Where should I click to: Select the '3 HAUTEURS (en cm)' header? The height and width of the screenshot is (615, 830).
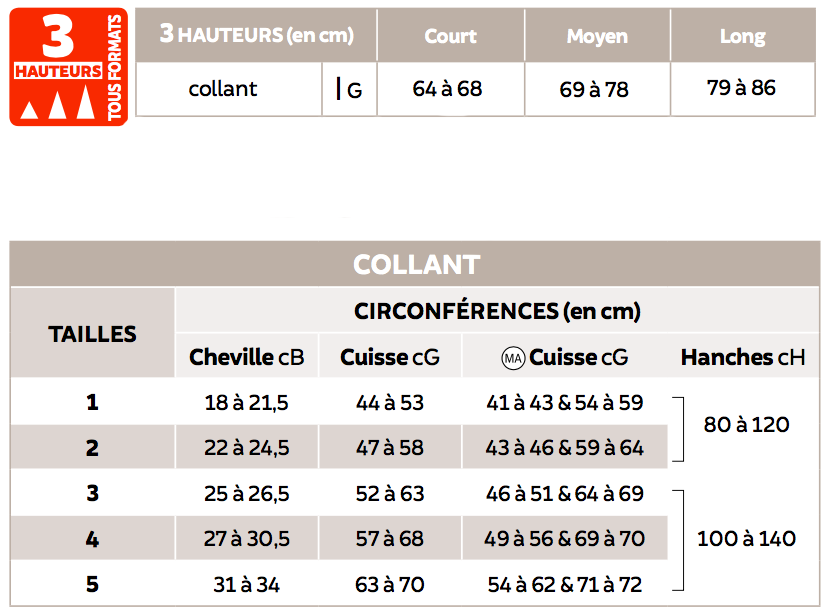pos(257,35)
